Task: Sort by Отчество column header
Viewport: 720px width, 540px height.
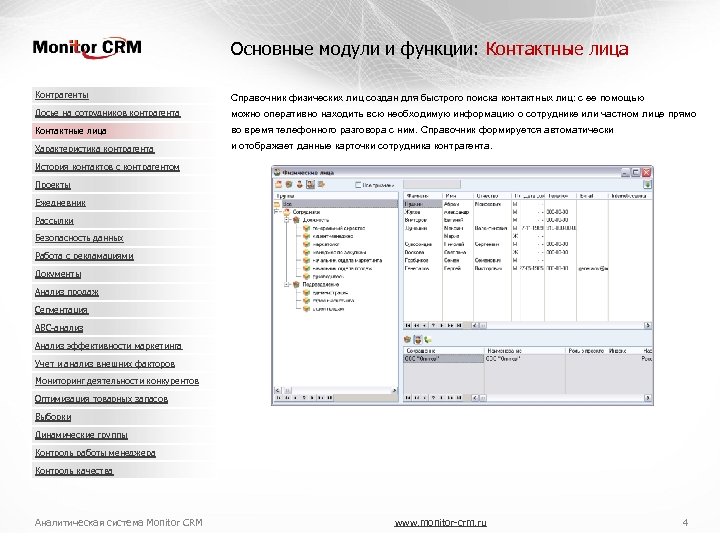Action: [492, 196]
